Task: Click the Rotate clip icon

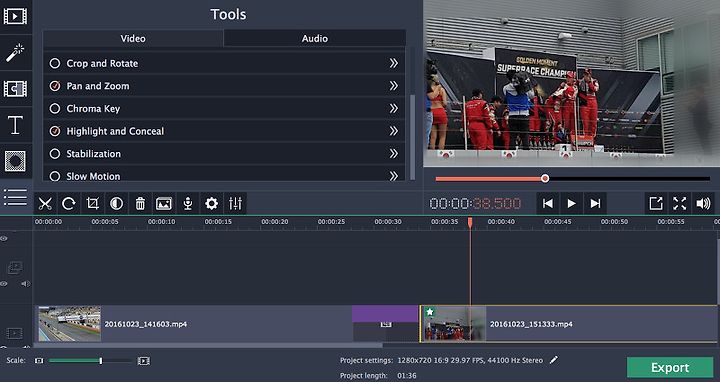Action: point(69,203)
